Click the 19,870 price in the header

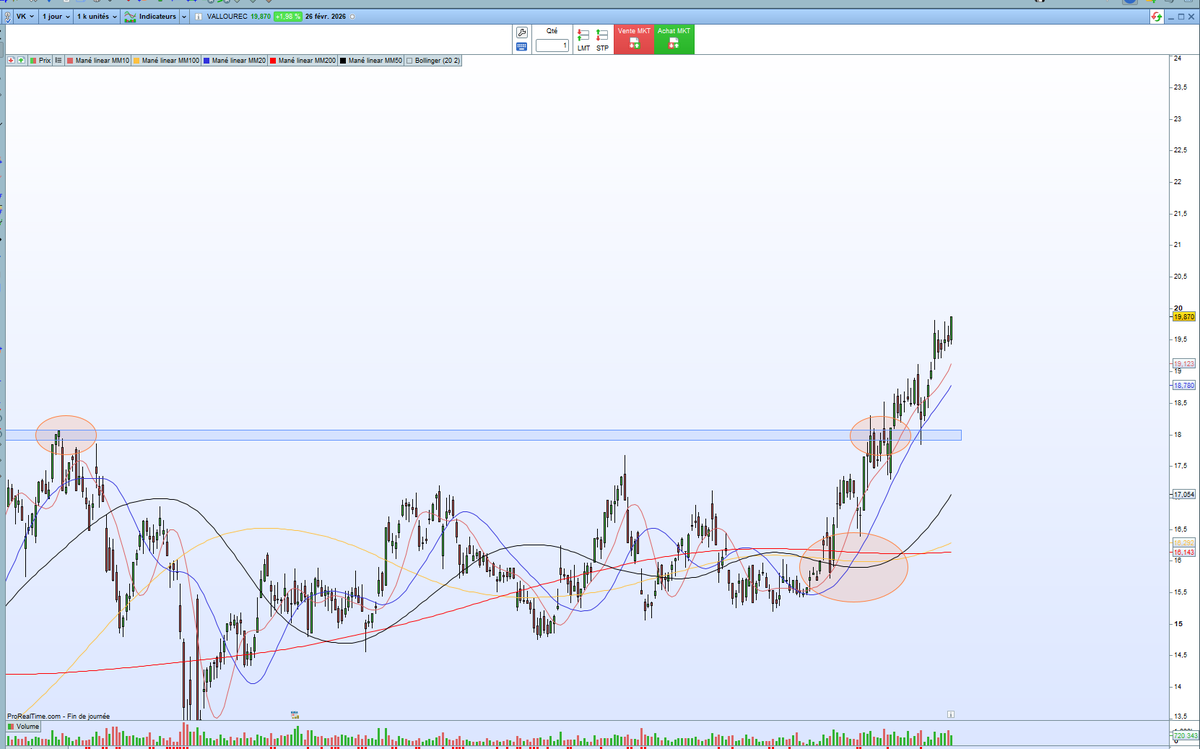tap(260, 17)
